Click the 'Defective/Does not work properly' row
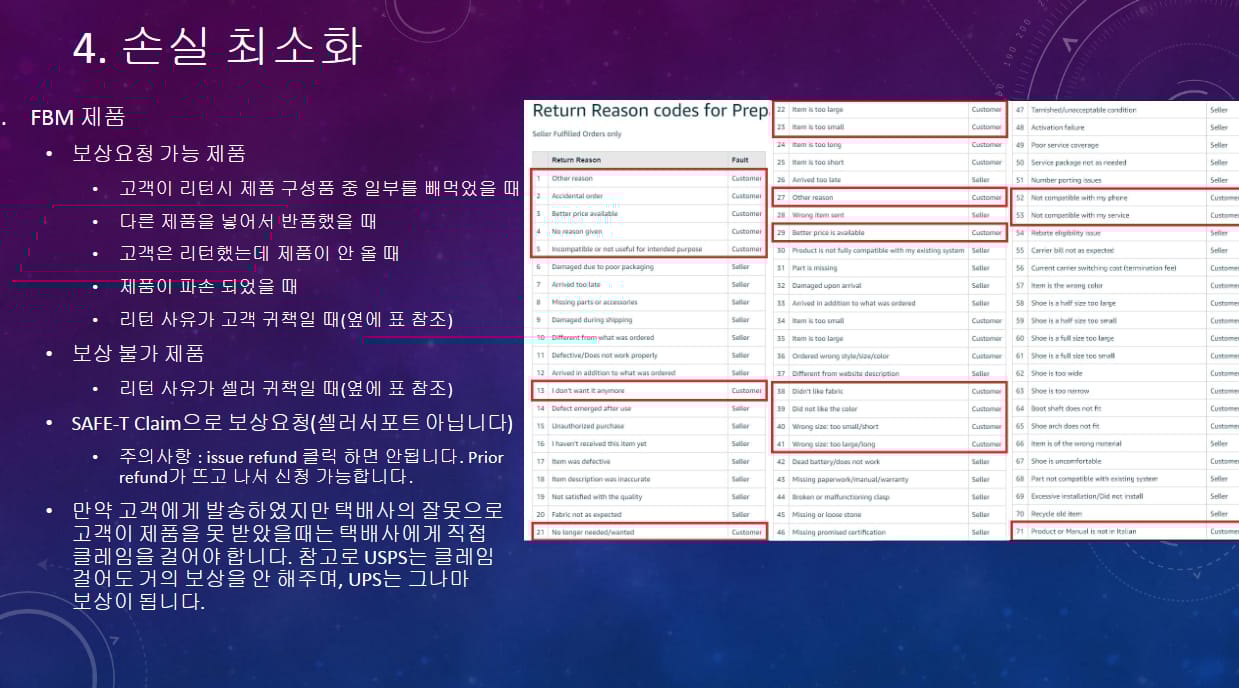Viewport: 1239px width, 688px height. [648, 355]
